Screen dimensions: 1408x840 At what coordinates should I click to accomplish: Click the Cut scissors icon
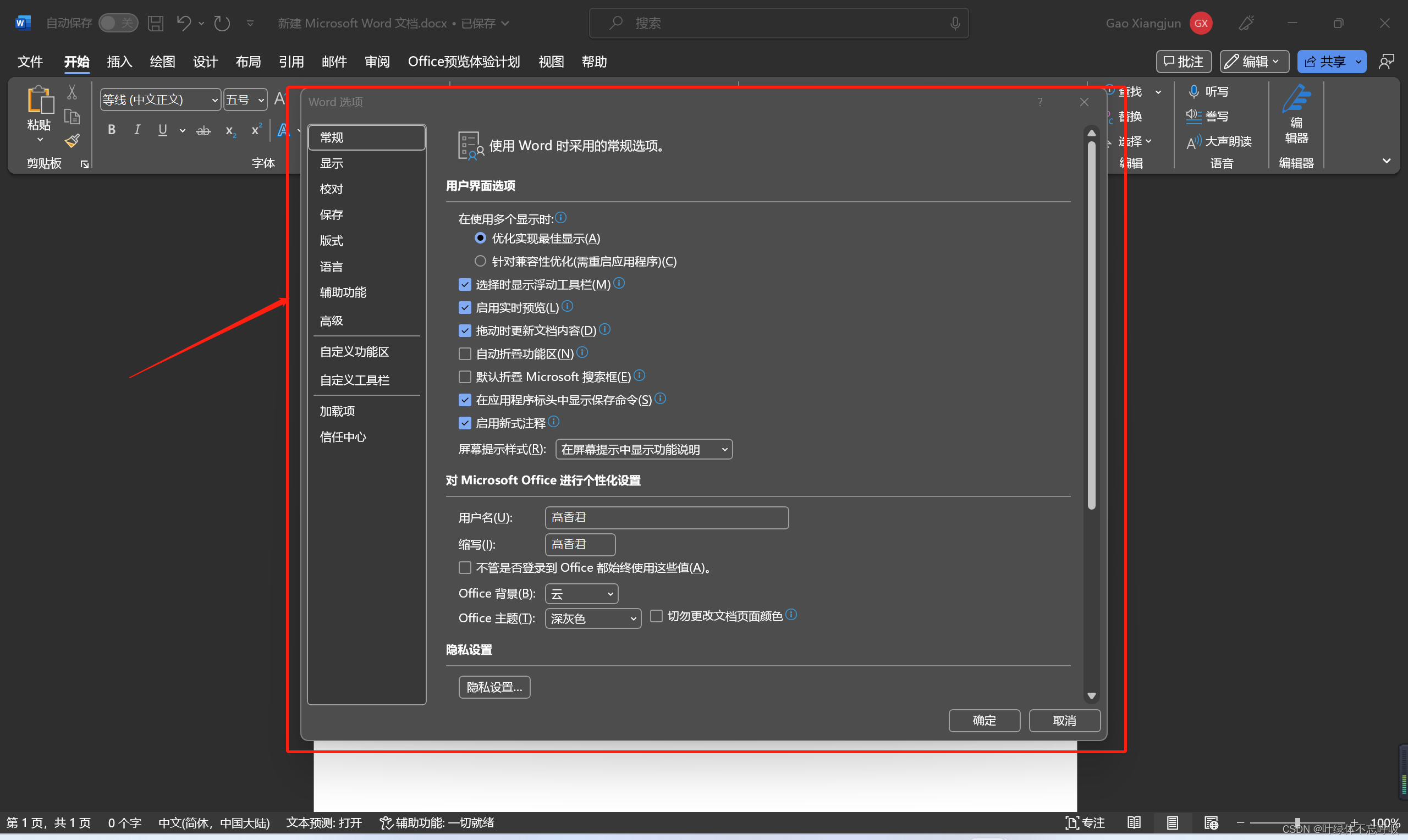[x=72, y=92]
